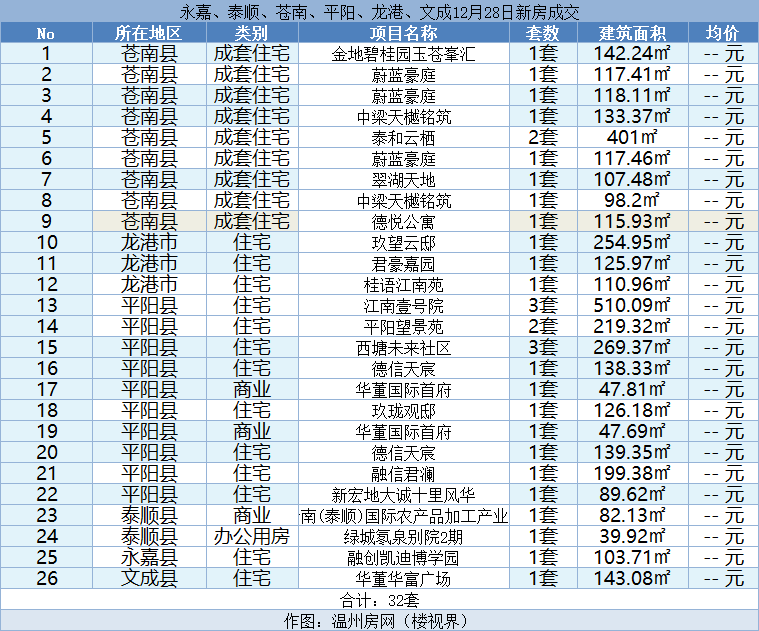Click project '桂语江南苑'
The image size is (759, 631).
(x=403, y=285)
